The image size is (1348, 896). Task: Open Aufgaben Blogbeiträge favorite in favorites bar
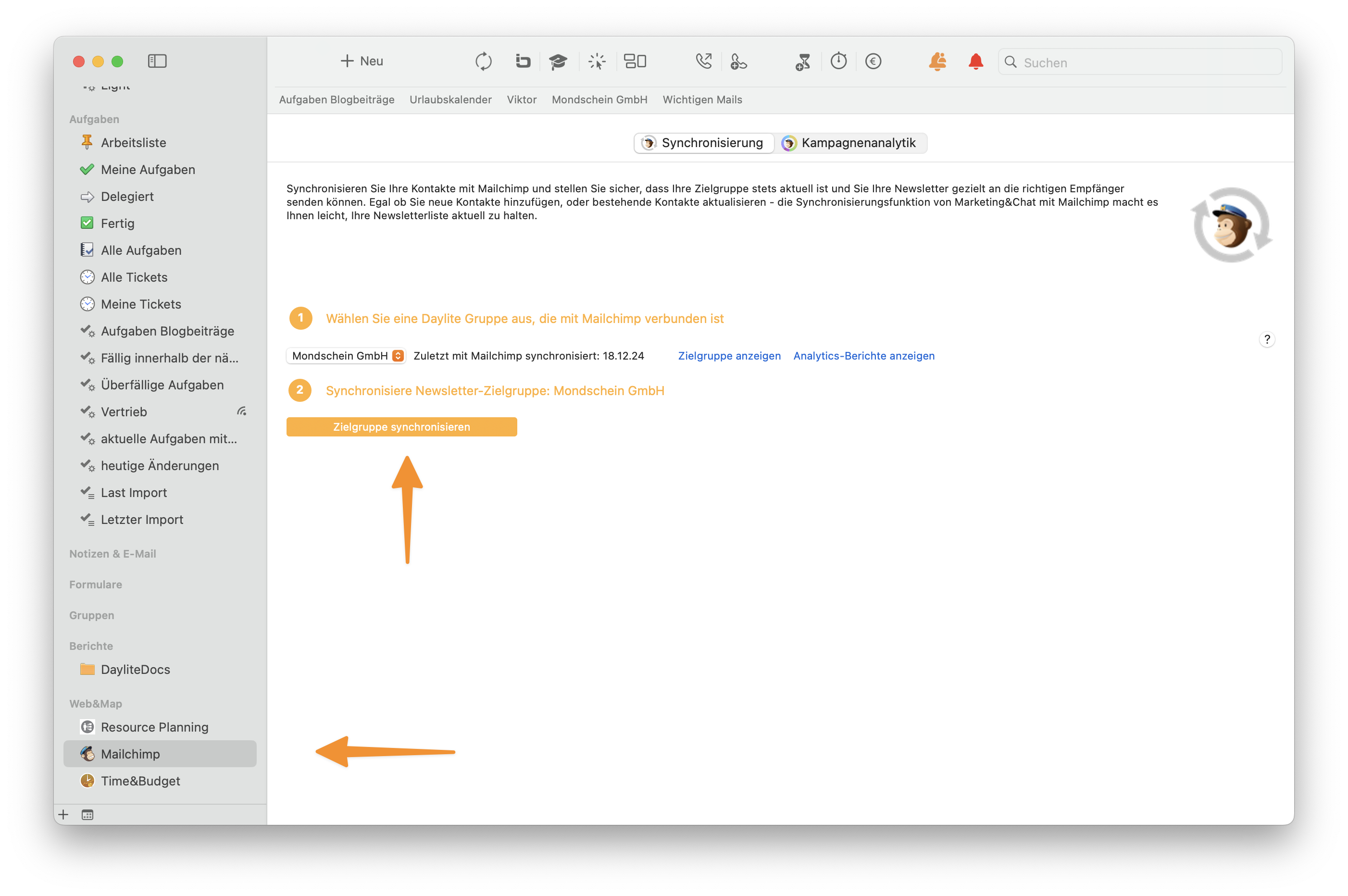pos(337,100)
